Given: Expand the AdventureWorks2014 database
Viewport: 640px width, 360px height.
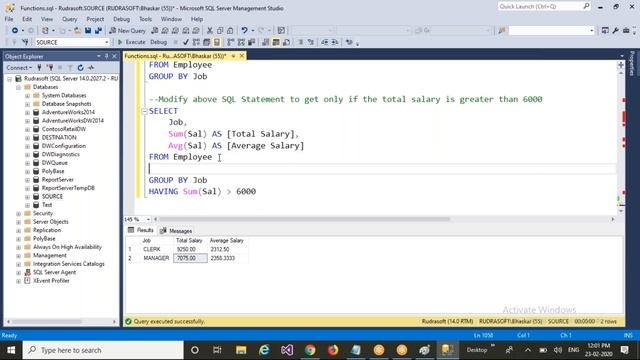Looking at the screenshot, I should (27, 112).
